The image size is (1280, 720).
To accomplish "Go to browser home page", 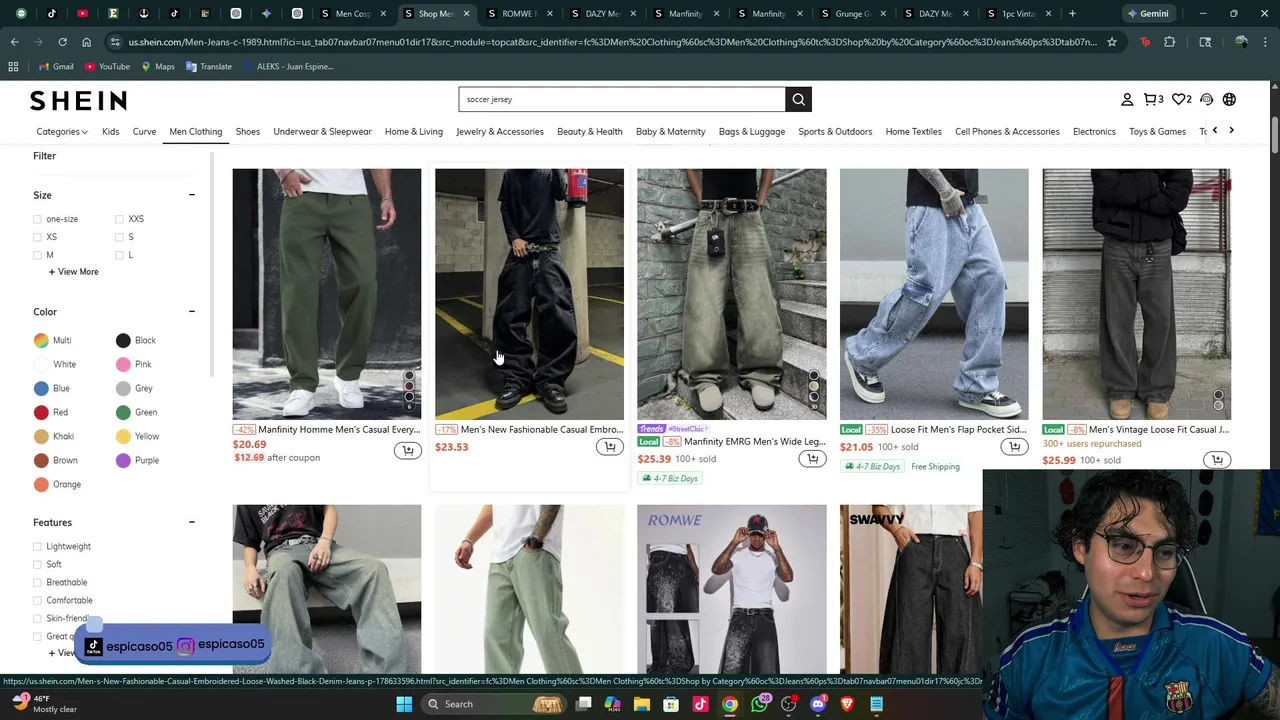I will pyautogui.click(x=86, y=42).
